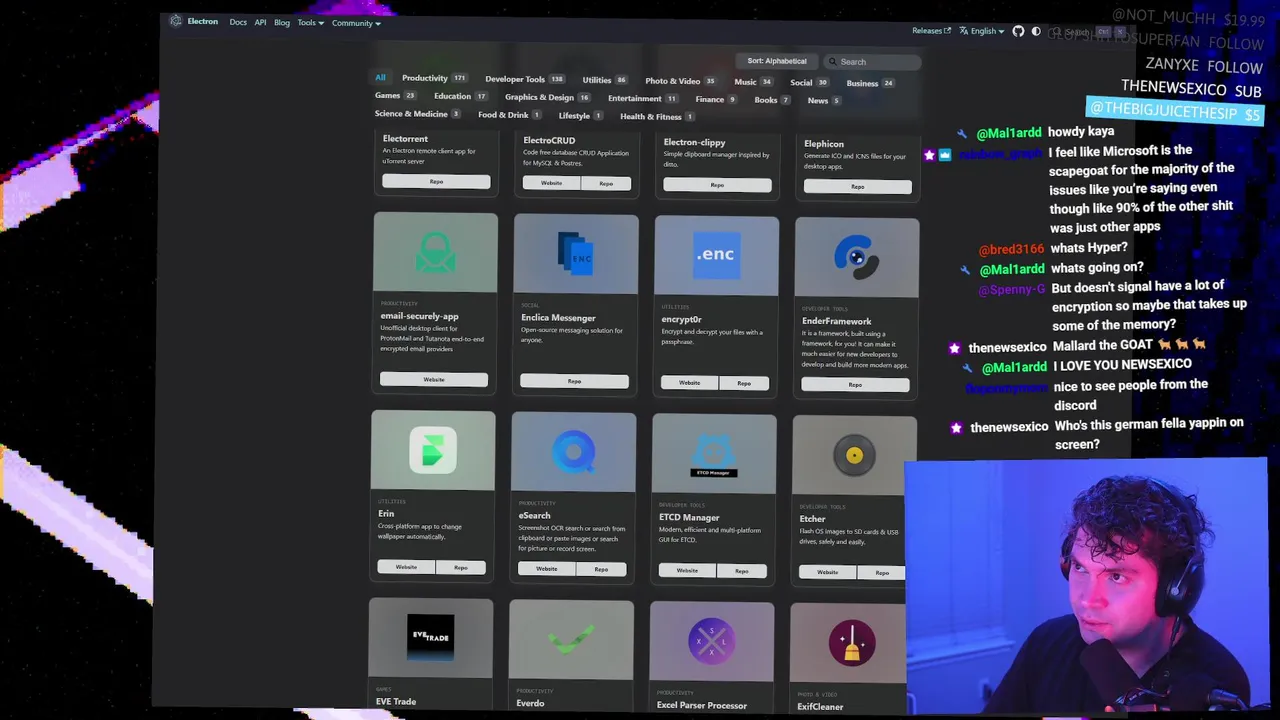Open the Etcher Website button
The width and height of the screenshot is (1280, 720).
click(x=827, y=572)
